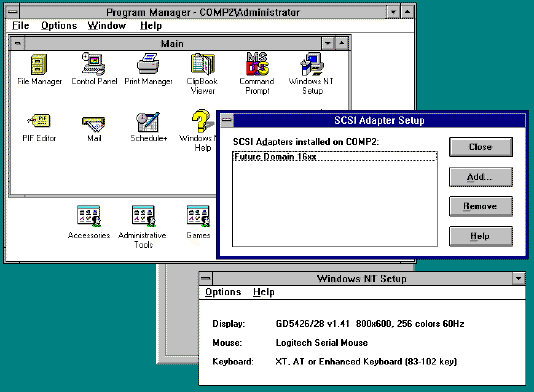Click the XT, AT or Enhanced Keyboard value

[x=366, y=362]
